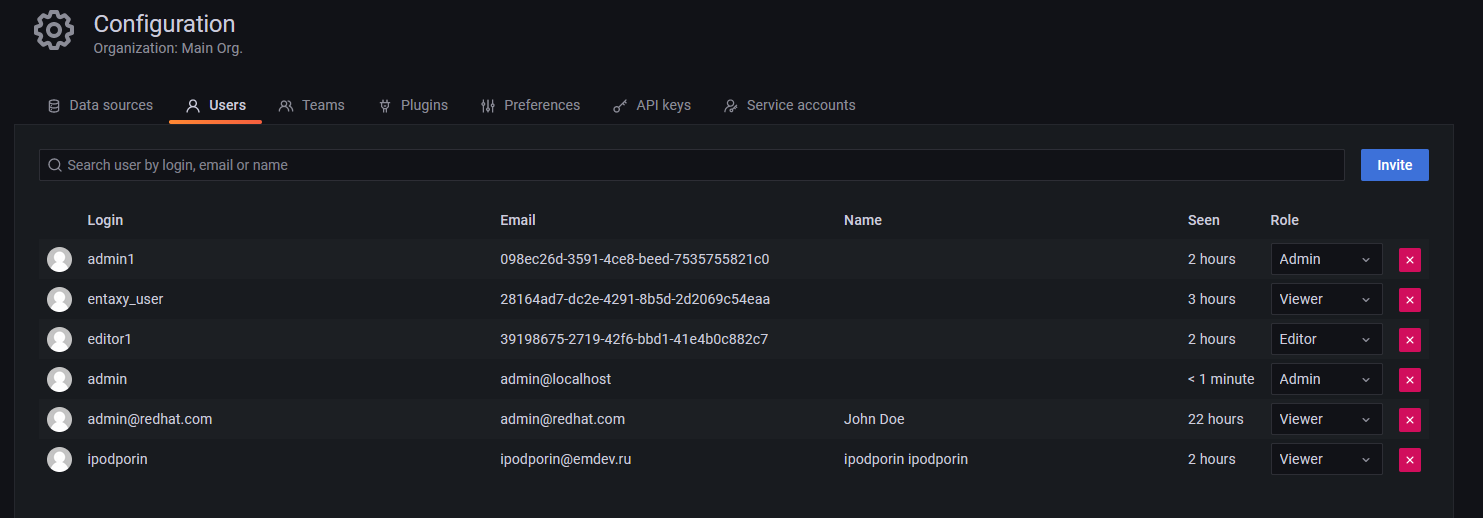This screenshot has height=518, width=1483.
Task: Remove editor1 with the red X icon
Action: (1409, 340)
